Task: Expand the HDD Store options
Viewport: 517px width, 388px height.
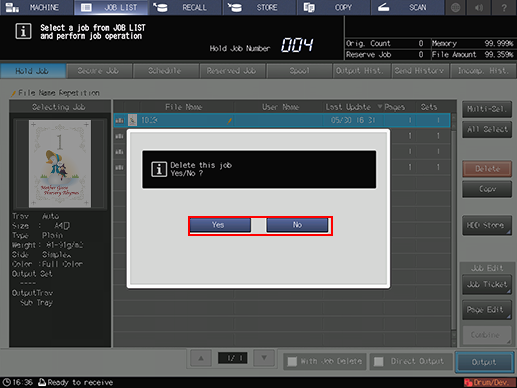Action: tap(487, 225)
